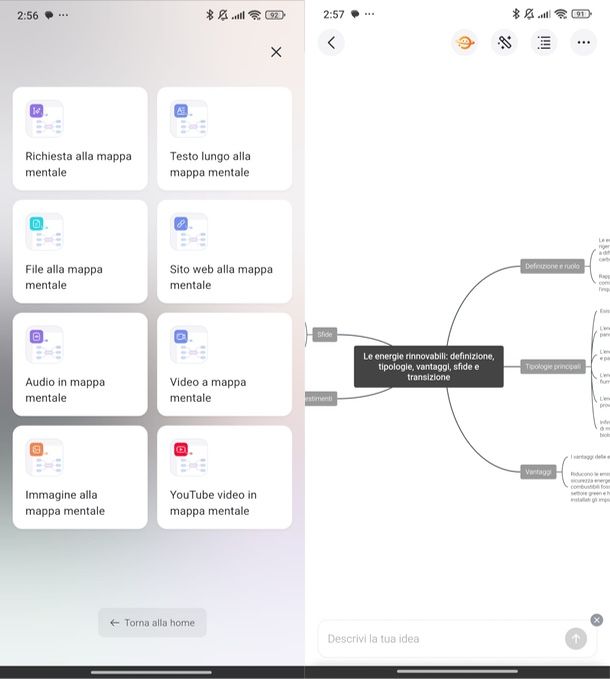The height and width of the screenshot is (679, 610).
Task: Tap the magic wand style icon
Action: point(504,42)
